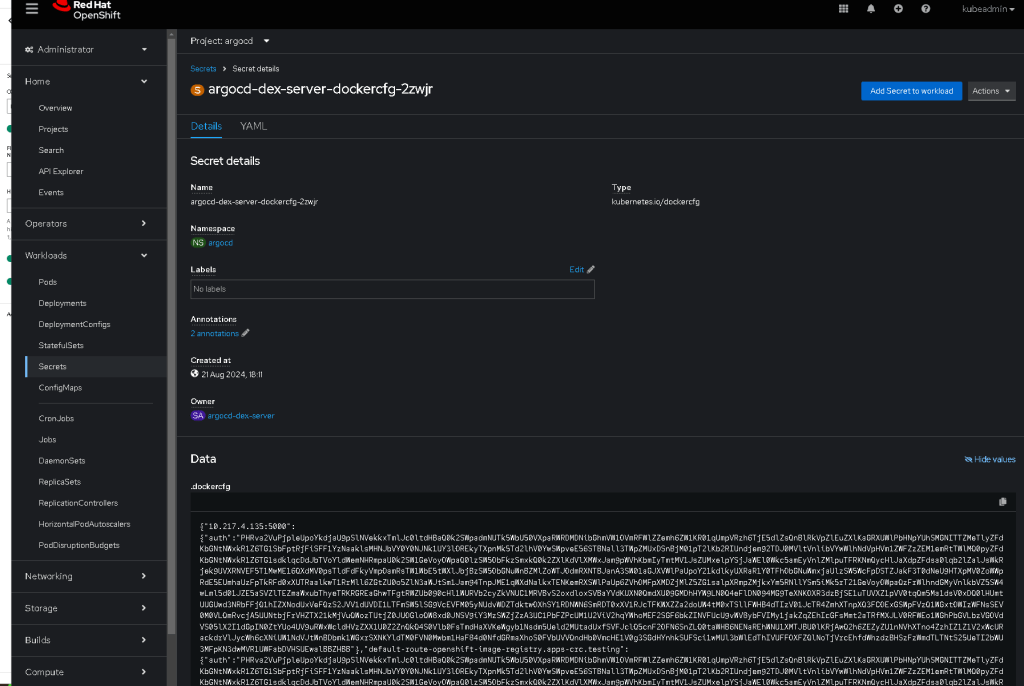The height and width of the screenshot is (686, 1024).
Task: Open StatefulSets in sidebar
Action: pos(61,345)
